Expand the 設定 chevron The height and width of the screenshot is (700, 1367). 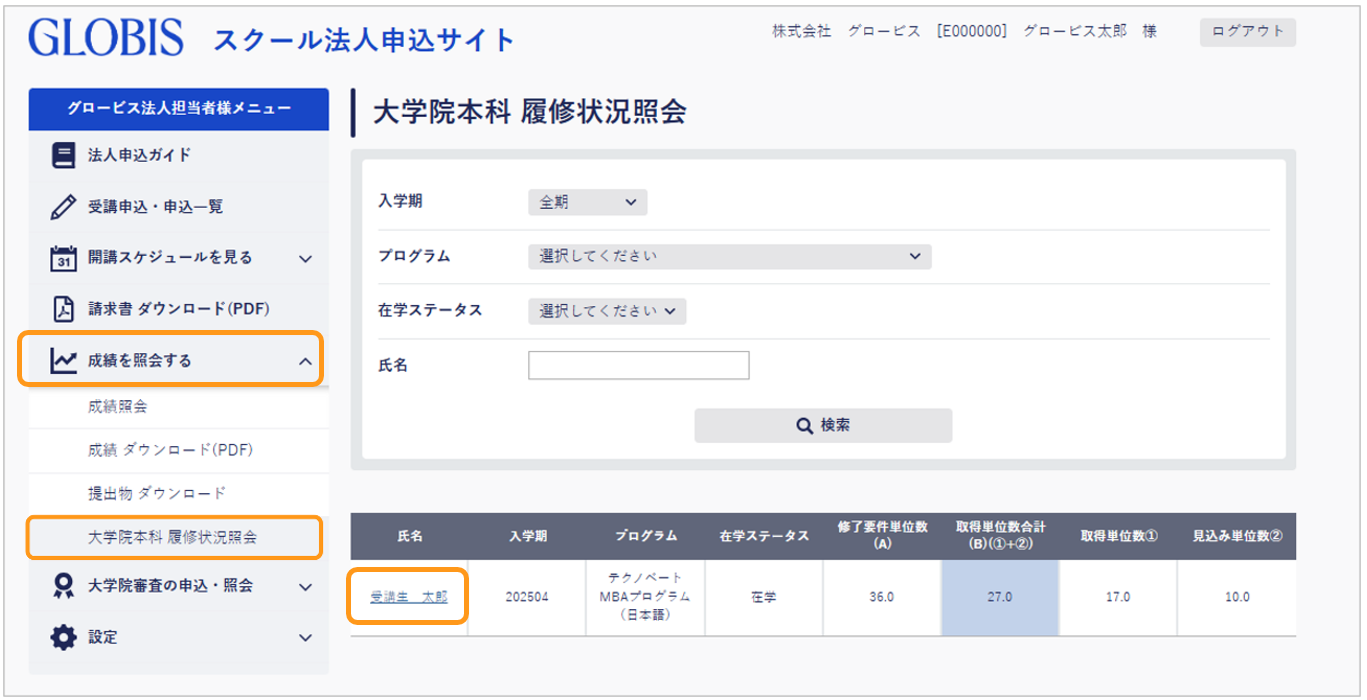[306, 637]
